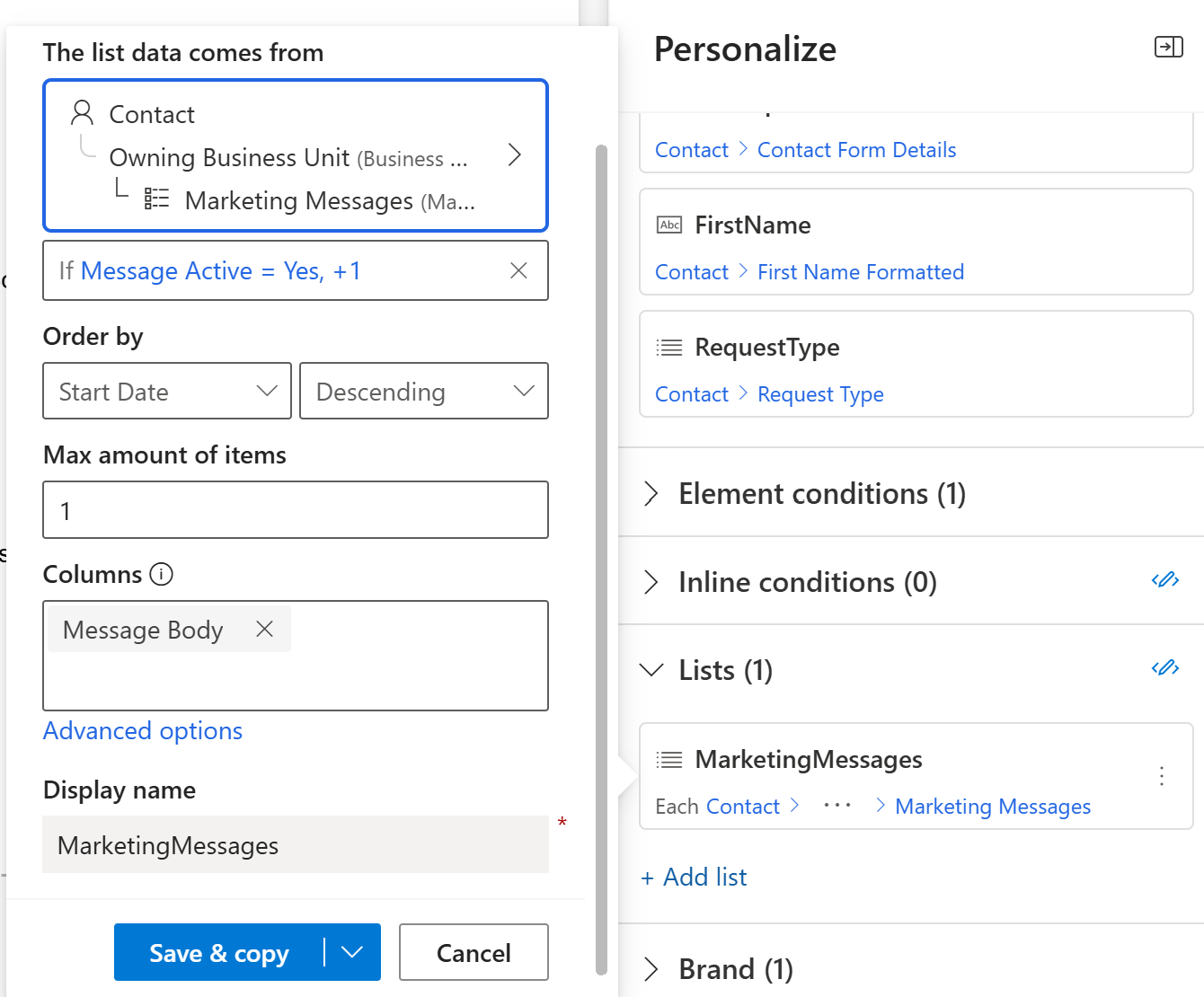This screenshot has width=1204, height=997.
Task: Collapse the Personalize panel using top-right icon
Action: 1168,47
